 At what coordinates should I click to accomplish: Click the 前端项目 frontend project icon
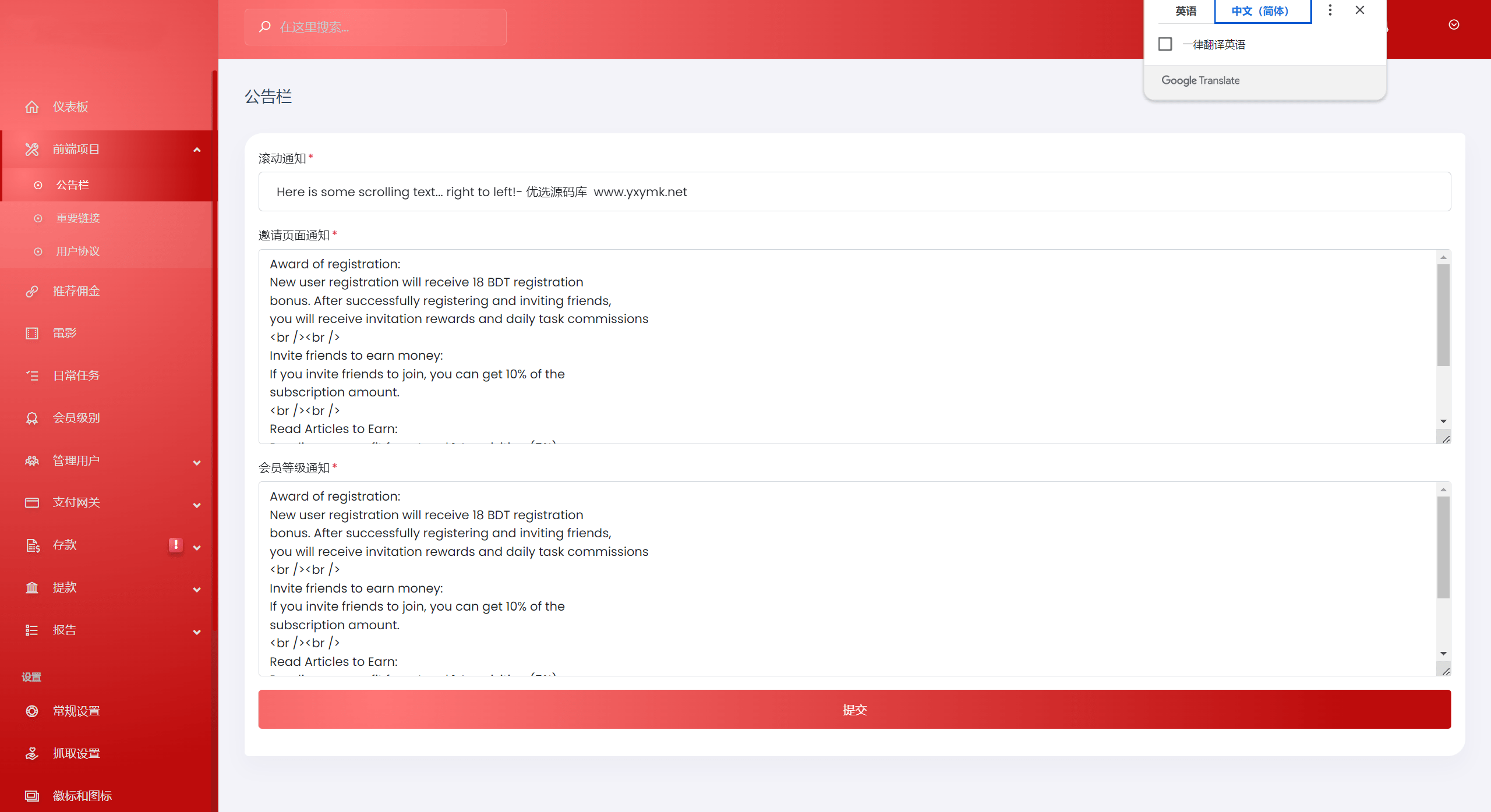tap(30, 149)
